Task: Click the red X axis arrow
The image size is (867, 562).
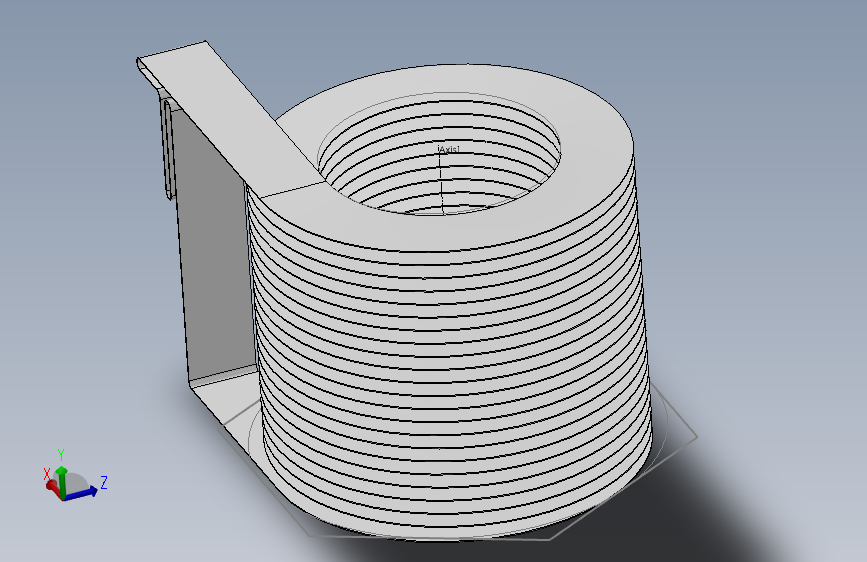Action: [53, 487]
